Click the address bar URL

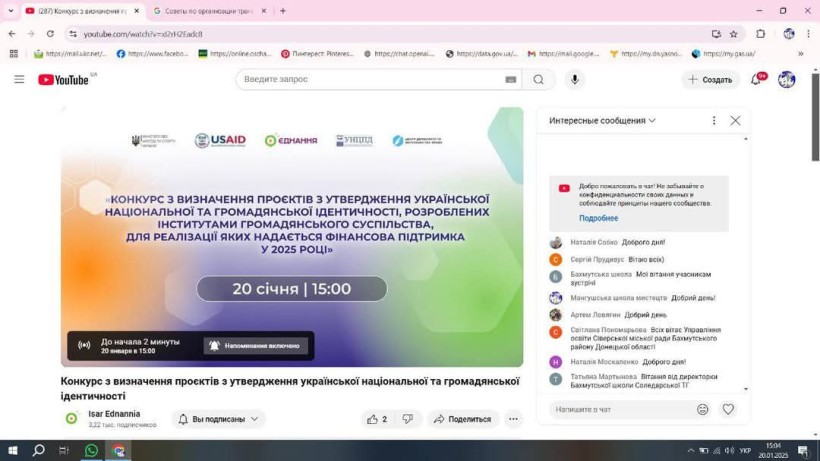click(x=143, y=34)
